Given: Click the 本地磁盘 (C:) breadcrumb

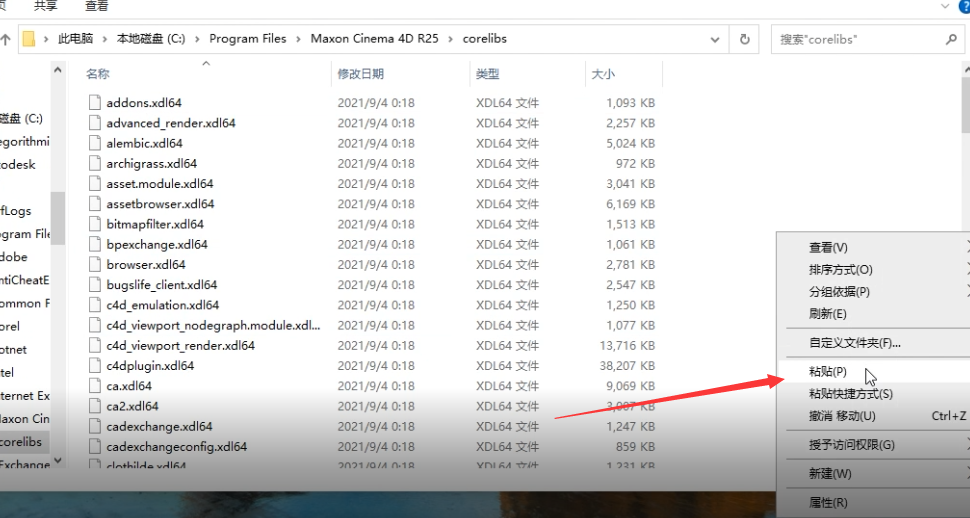Looking at the screenshot, I should click(151, 38).
